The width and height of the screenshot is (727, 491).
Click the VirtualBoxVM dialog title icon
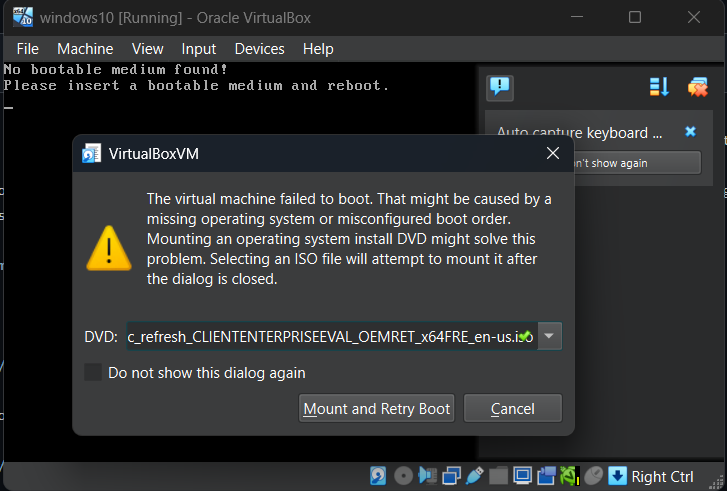[x=91, y=153]
